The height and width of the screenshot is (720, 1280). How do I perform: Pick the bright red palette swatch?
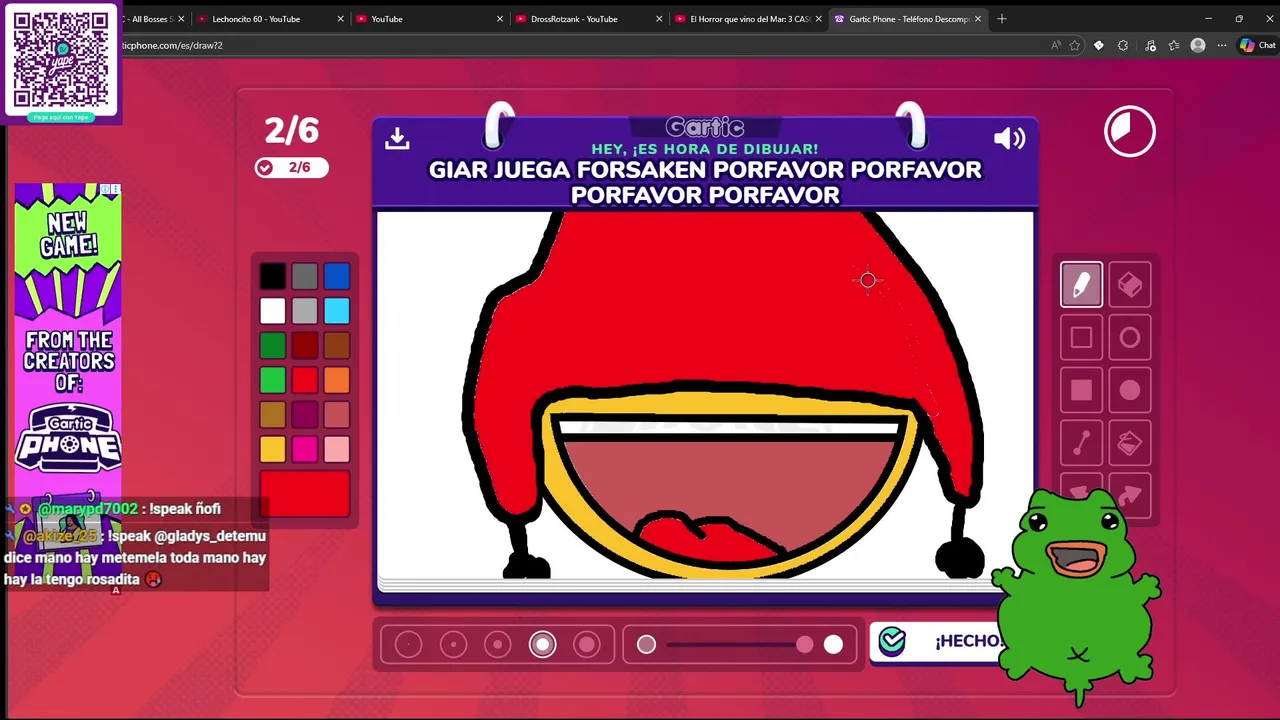pos(305,380)
